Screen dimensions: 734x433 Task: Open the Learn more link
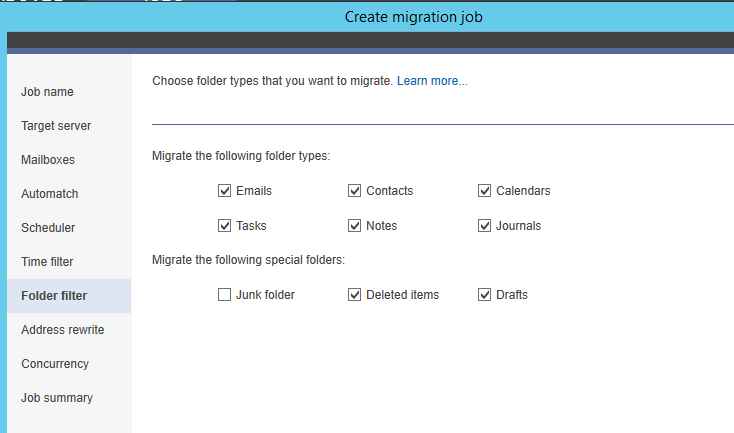(x=432, y=81)
